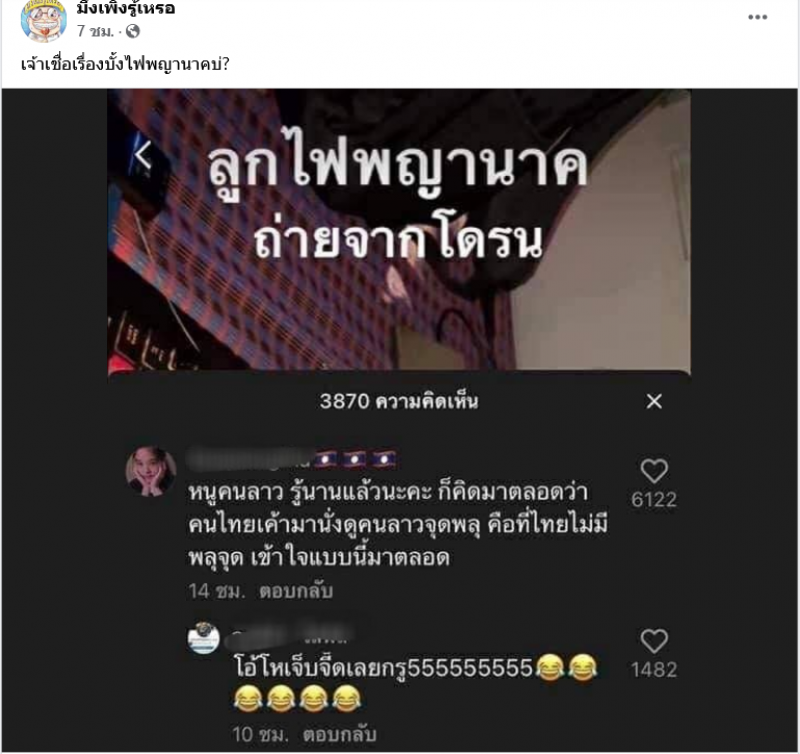Click the 6122 like count
The height and width of the screenshot is (754, 800).
[x=654, y=499]
